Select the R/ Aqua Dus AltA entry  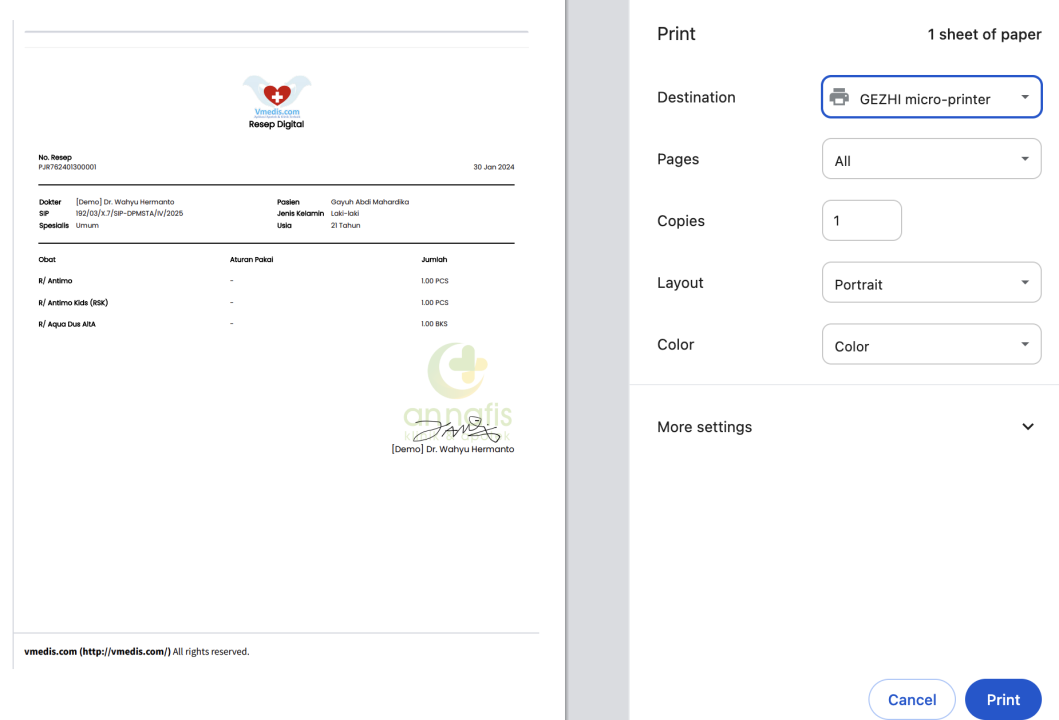pos(67,324)
